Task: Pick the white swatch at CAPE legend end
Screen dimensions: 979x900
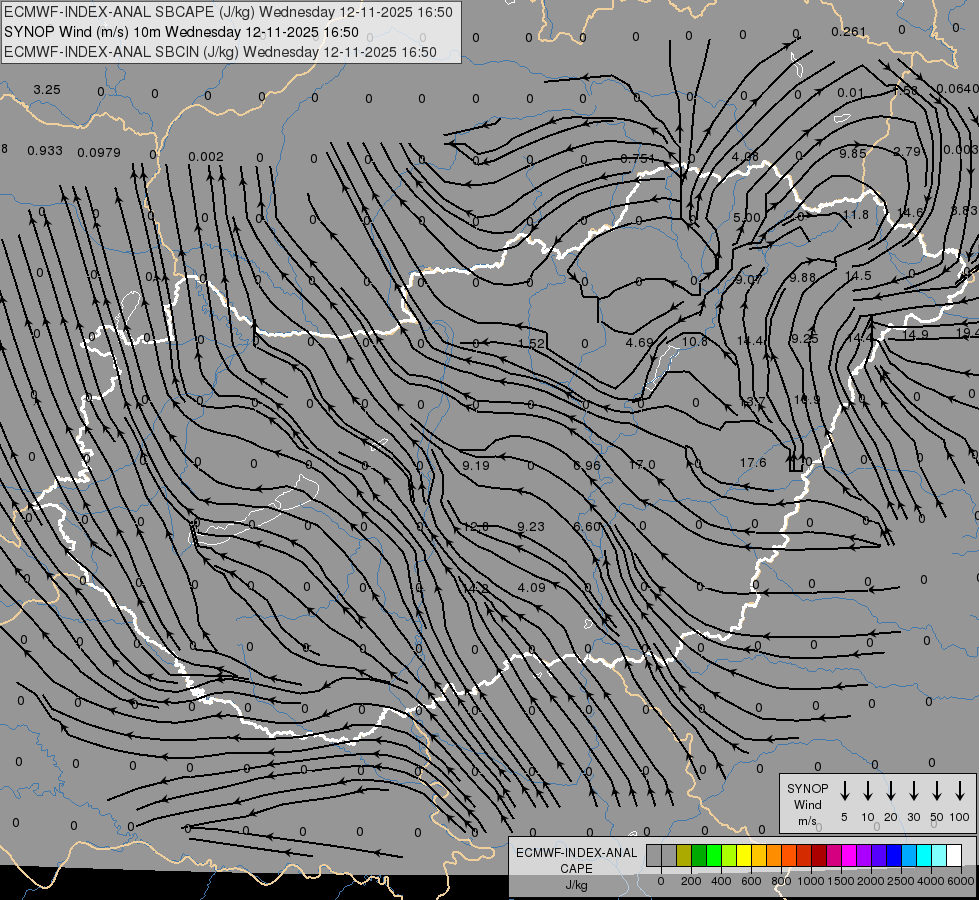Action: [954, 855]
